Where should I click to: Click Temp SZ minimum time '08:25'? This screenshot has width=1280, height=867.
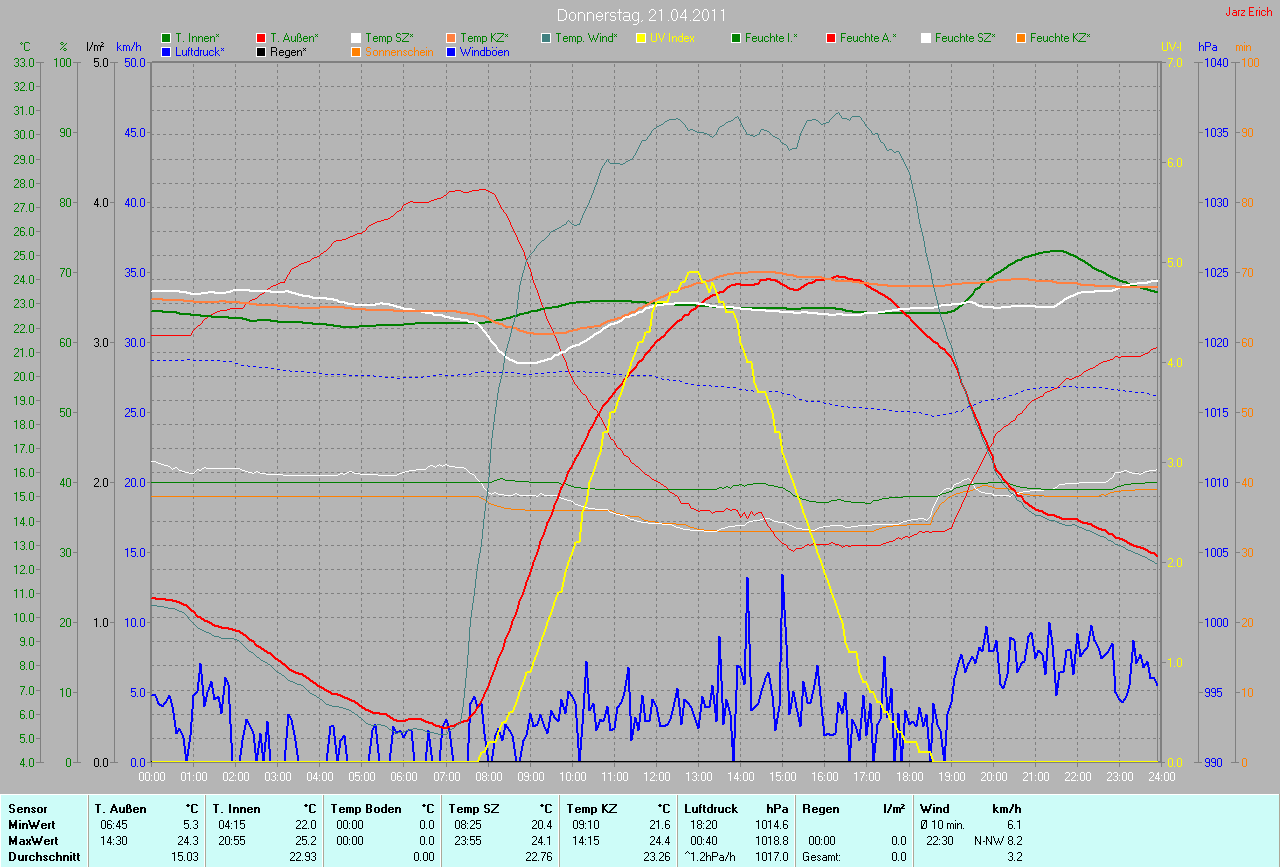coord(467,824)
